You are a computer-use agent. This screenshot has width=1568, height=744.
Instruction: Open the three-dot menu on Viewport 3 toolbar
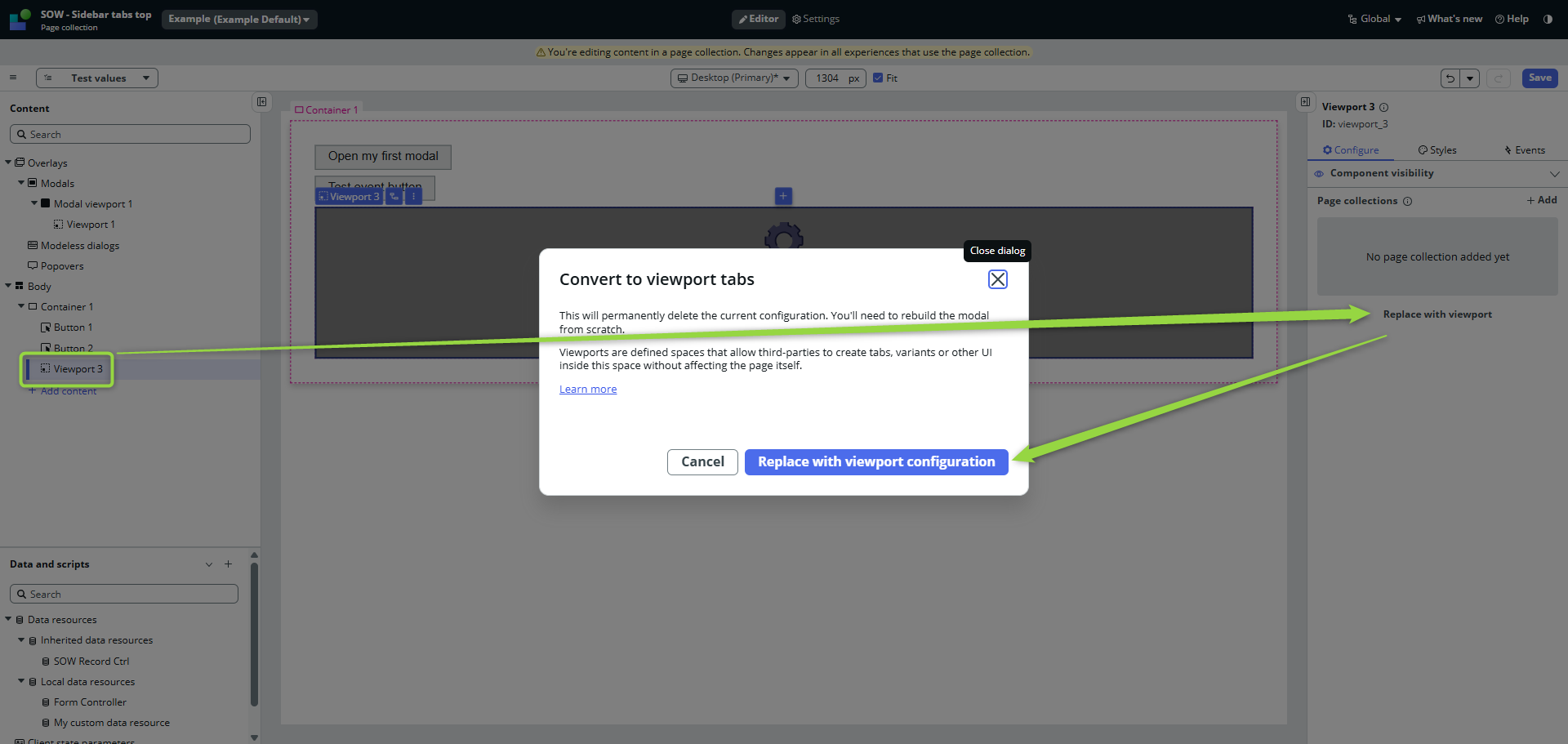414,197
